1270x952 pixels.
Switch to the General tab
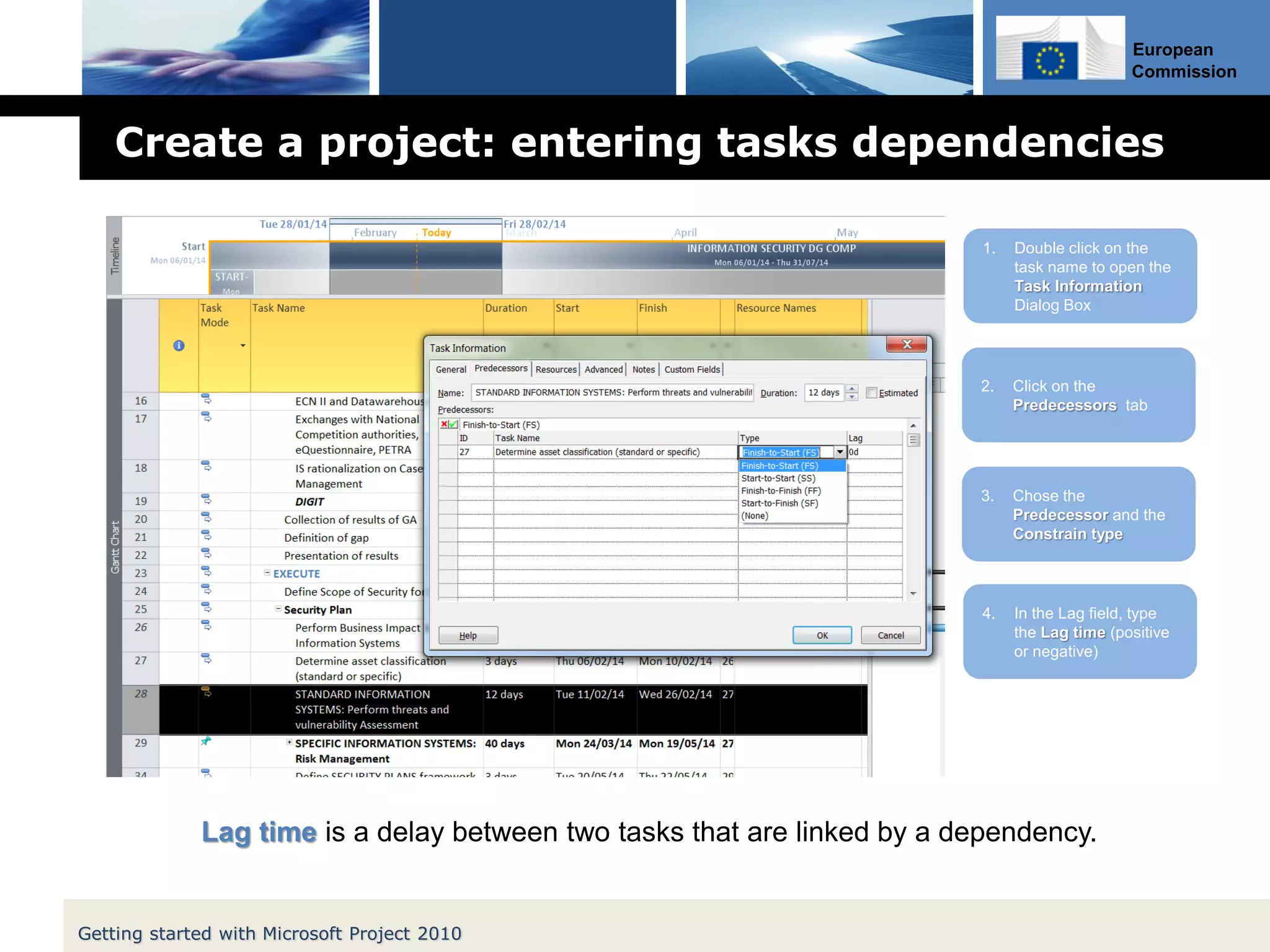tap(451, 369)
